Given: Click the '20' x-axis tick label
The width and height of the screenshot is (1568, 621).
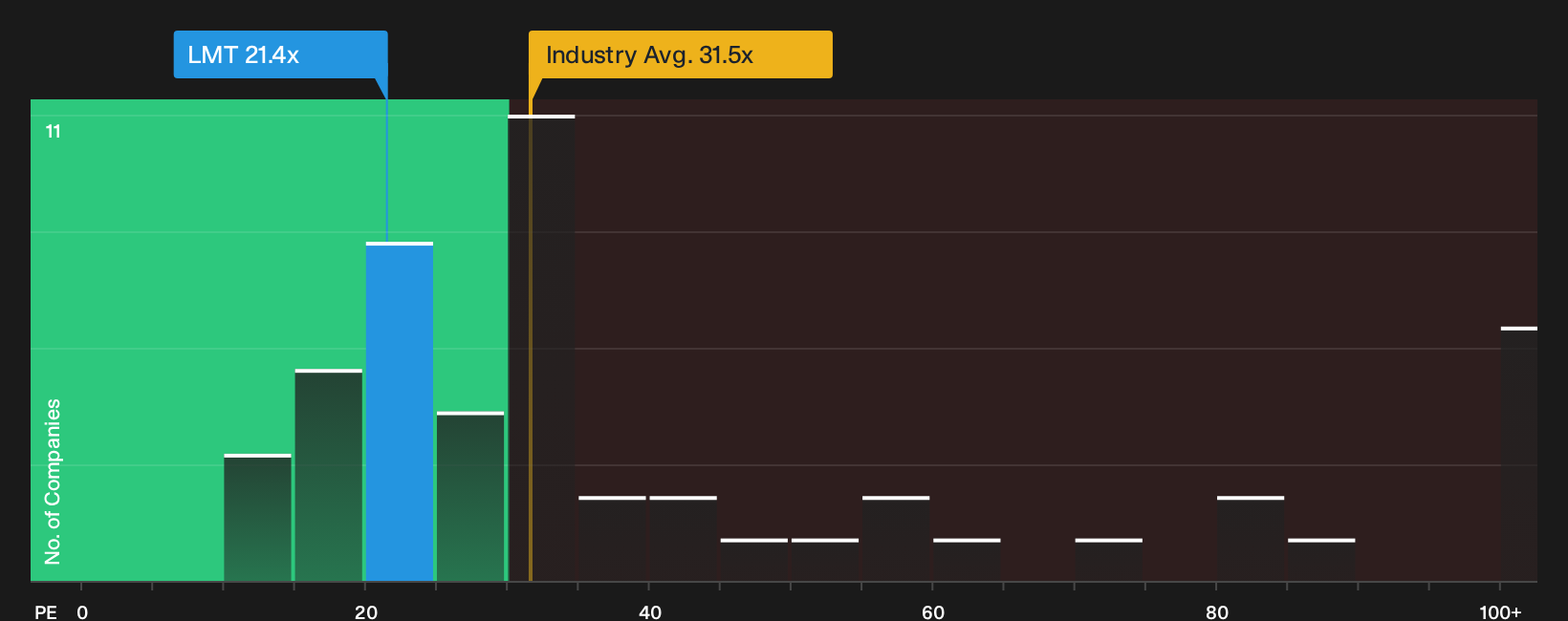Looking at the screenshot, I should (x=366, y=612).
